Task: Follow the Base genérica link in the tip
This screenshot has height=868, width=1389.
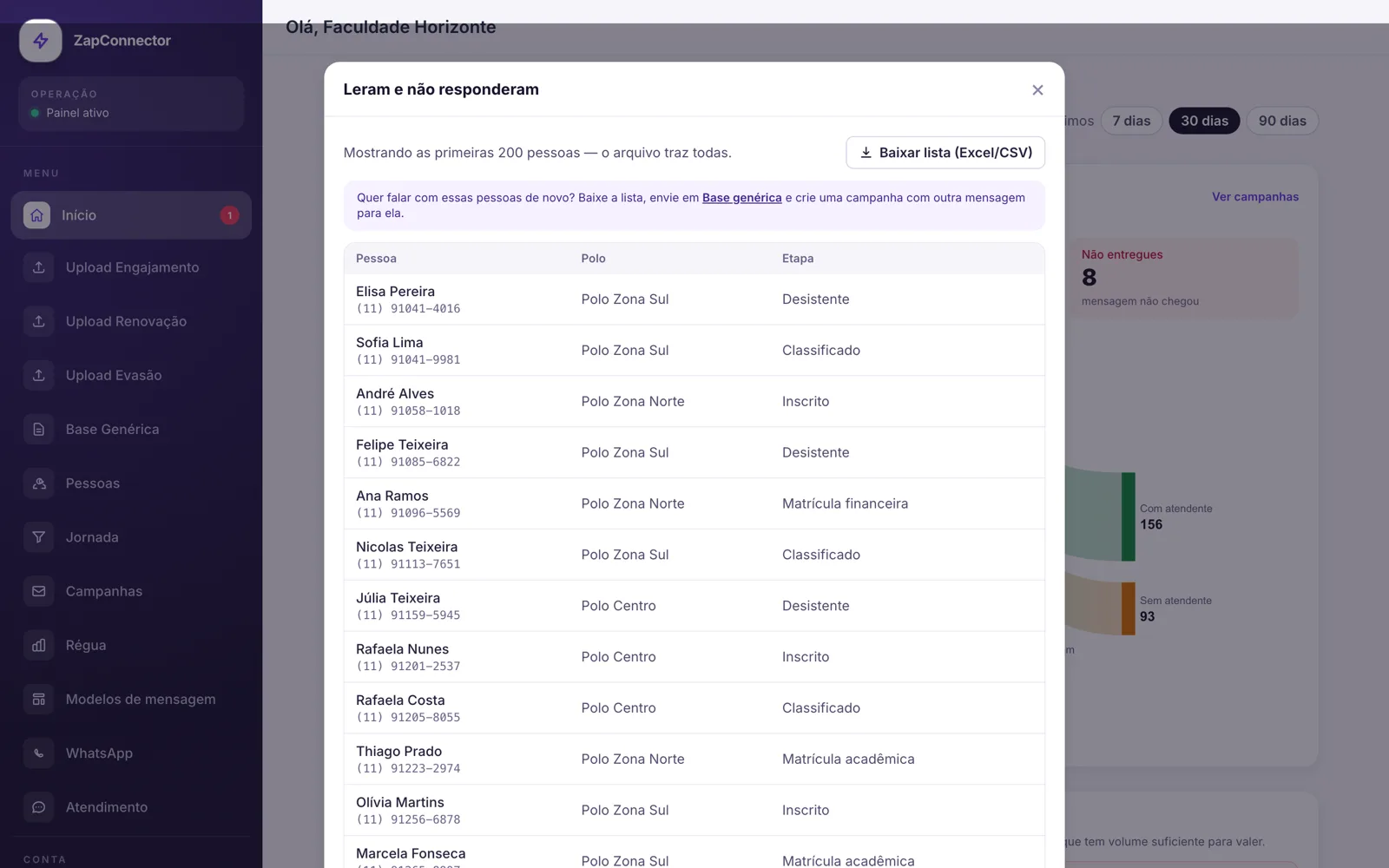Action: tap(742, 198)
